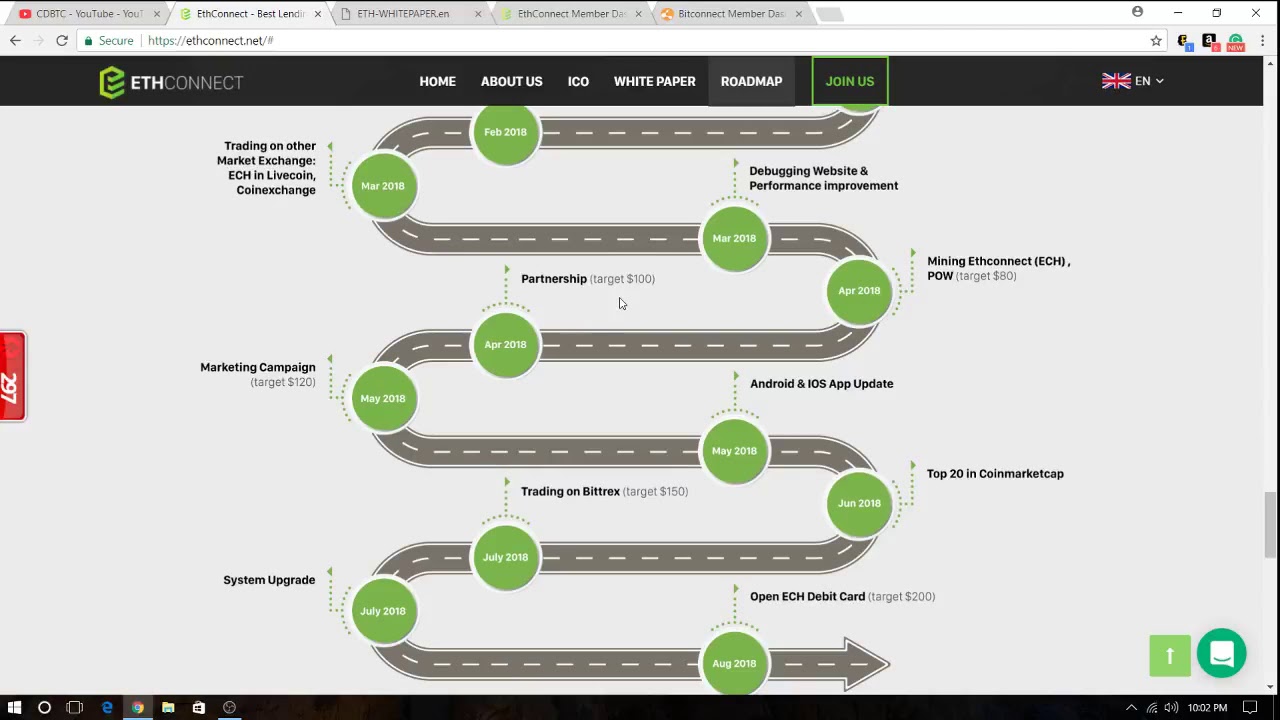
Task: Open Microsoft Edge from the taskbar
Action: 107,707
